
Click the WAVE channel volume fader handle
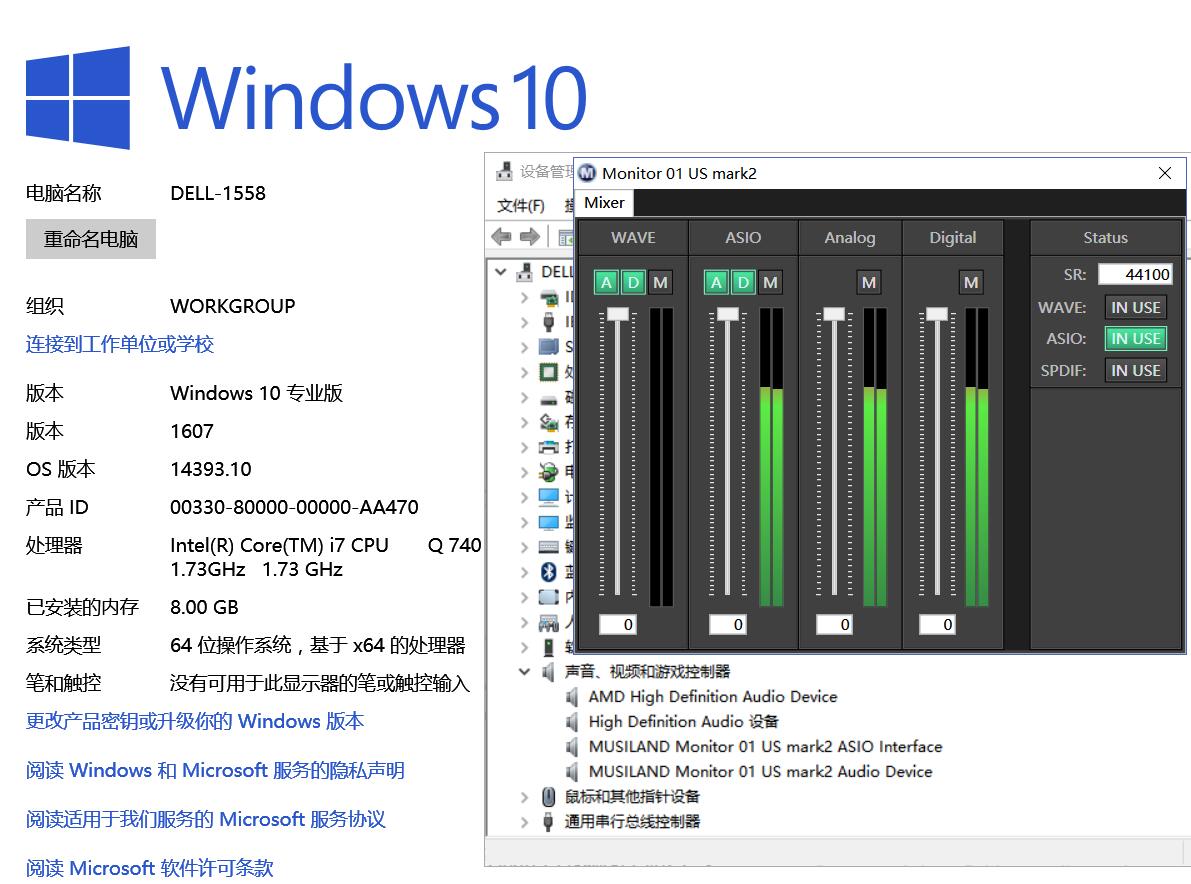point(618,314)
